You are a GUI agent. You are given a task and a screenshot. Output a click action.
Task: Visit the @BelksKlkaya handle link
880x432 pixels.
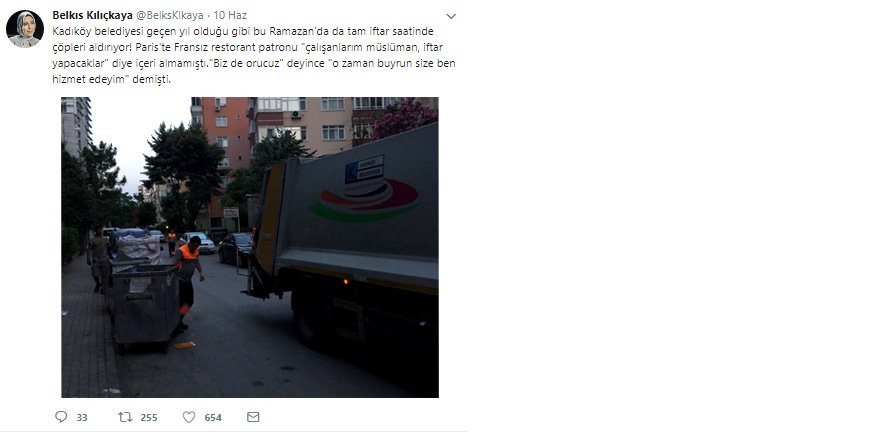[x=170, y=15]
